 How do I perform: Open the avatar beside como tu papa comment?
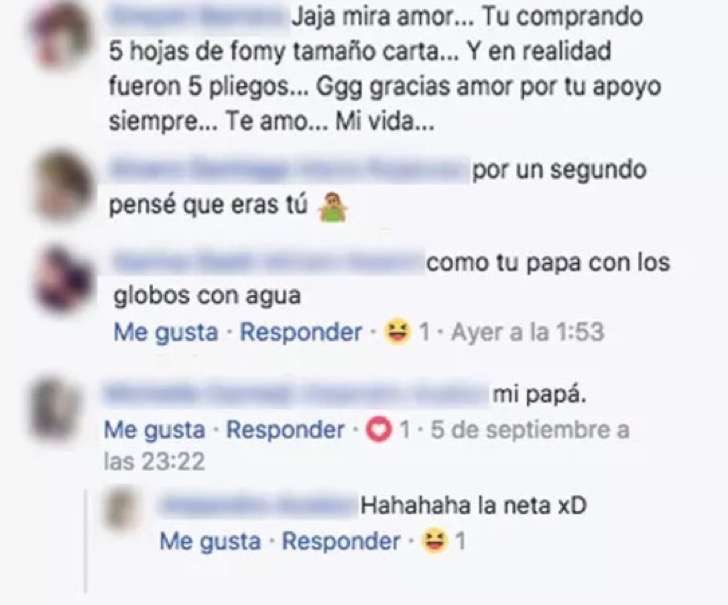click(x=64, y=278)
